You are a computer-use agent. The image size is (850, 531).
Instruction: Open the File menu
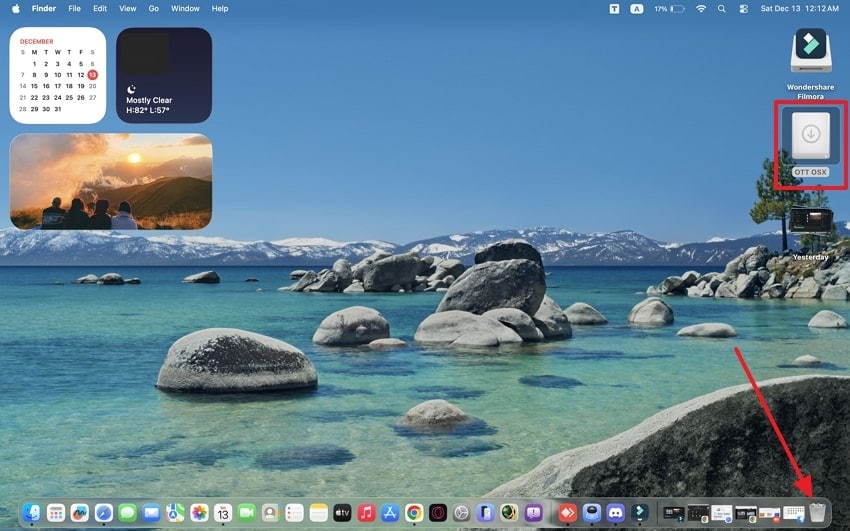point(74,9)
